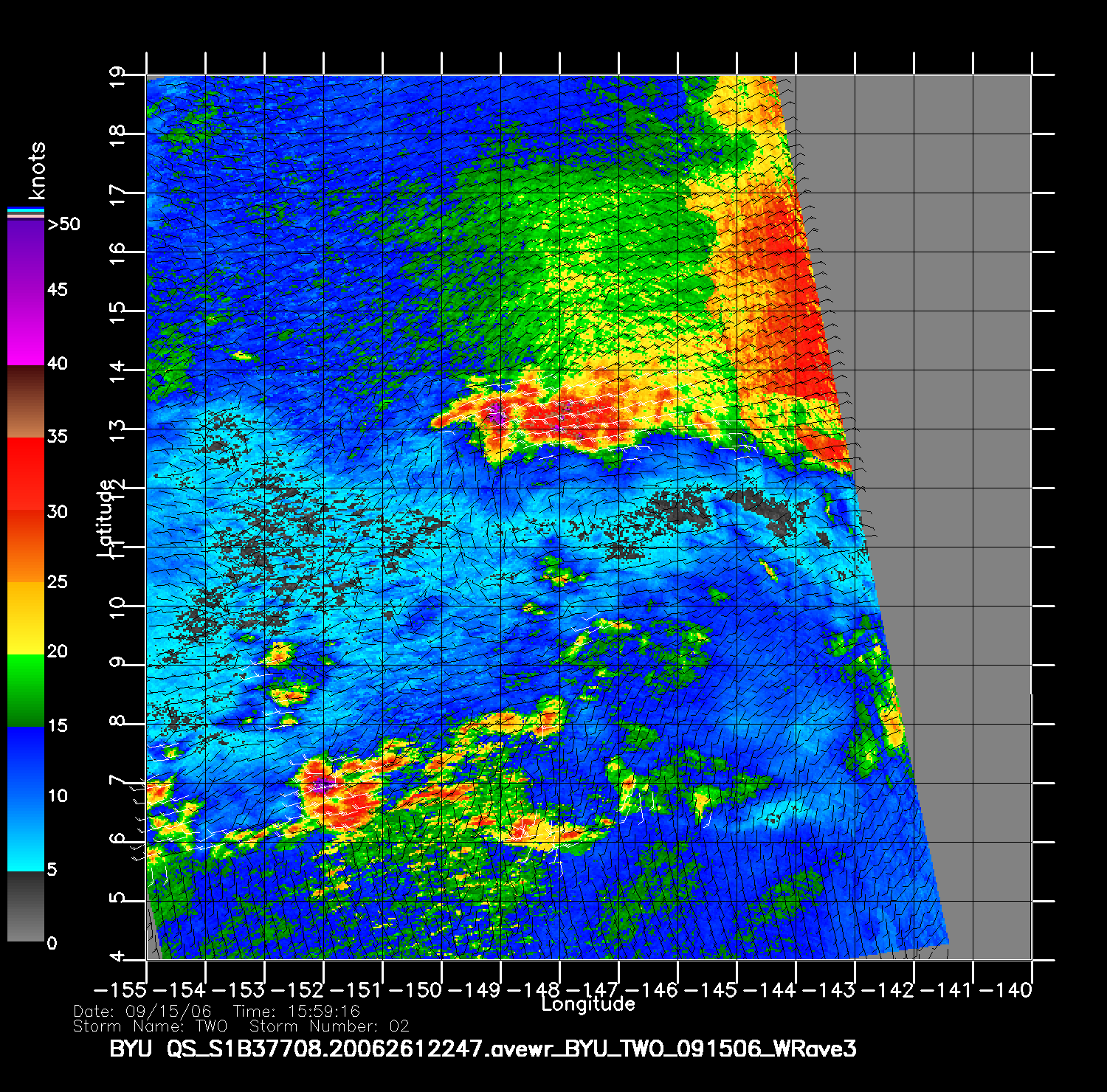The image size is (1107, 1092).
Task: Click the purple 45–50 knots legend band
Action: [26, 255]
